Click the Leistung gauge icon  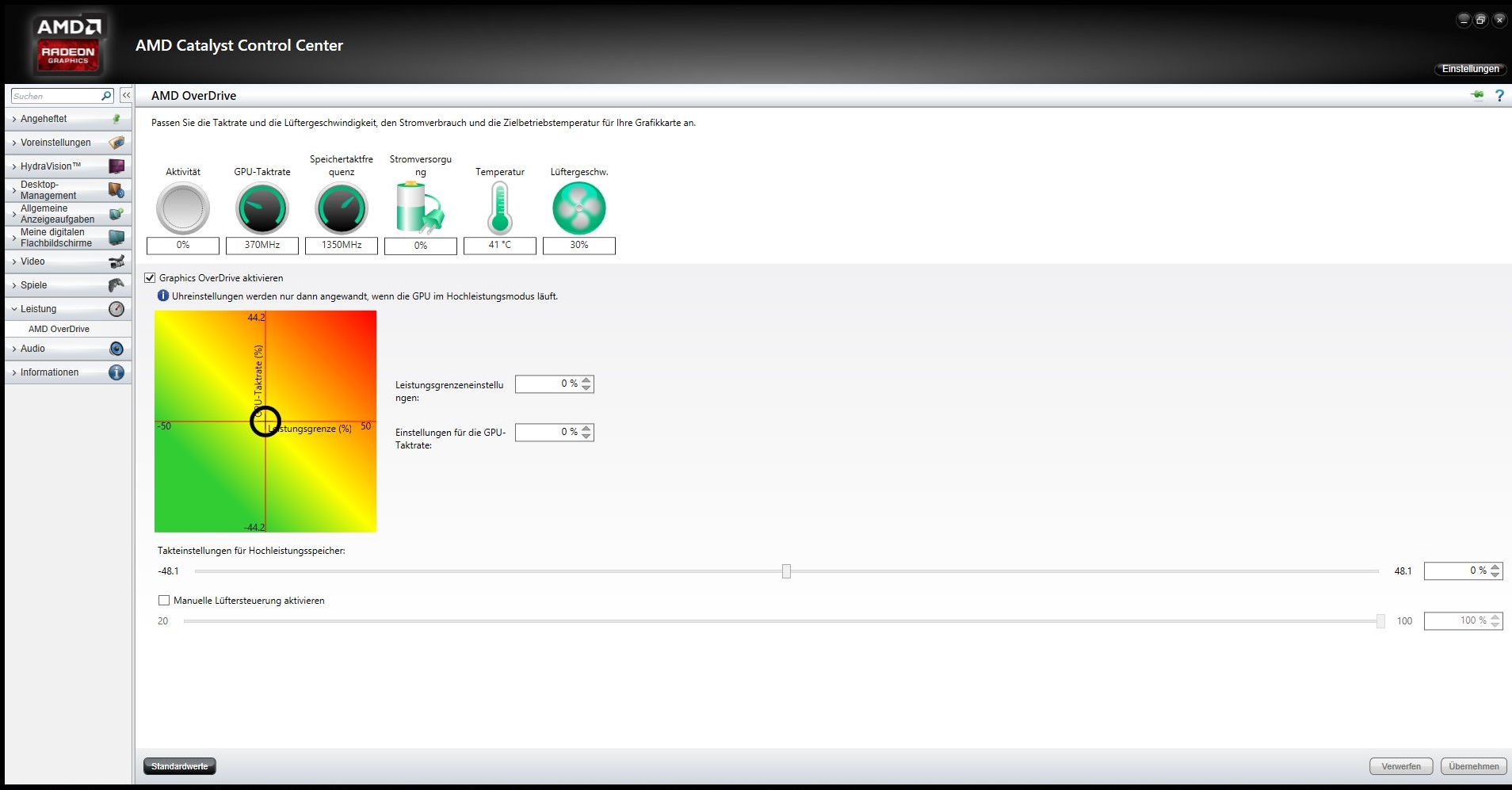click(x=116, y=309)
